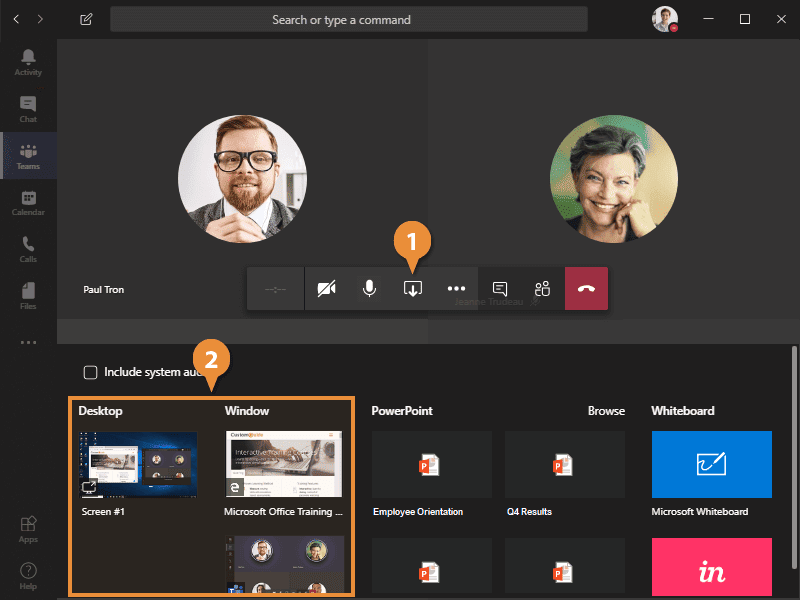Open the Help menu
This screenshot has width=800, height=600.
[28, 576]
